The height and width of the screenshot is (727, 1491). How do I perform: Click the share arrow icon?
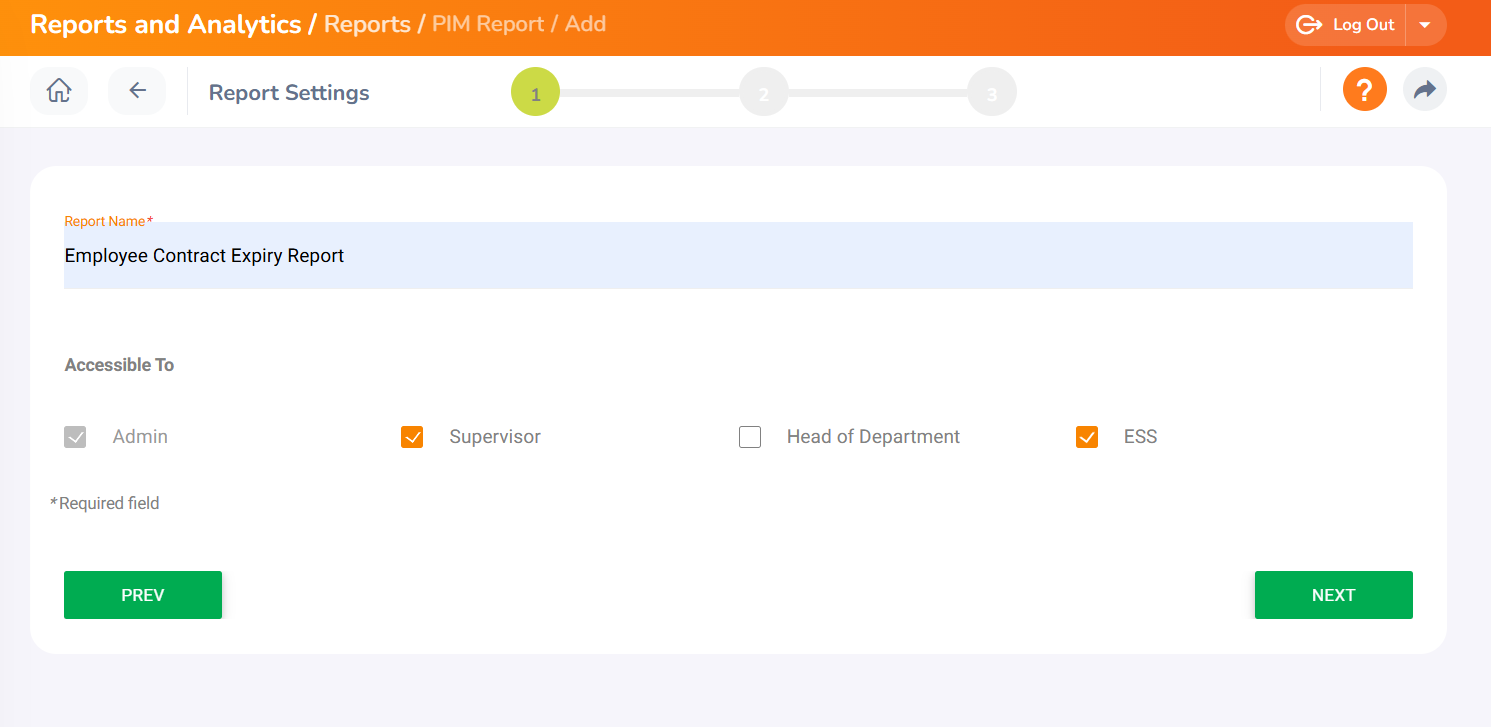pyautogui.click(x=1424, y=90)
